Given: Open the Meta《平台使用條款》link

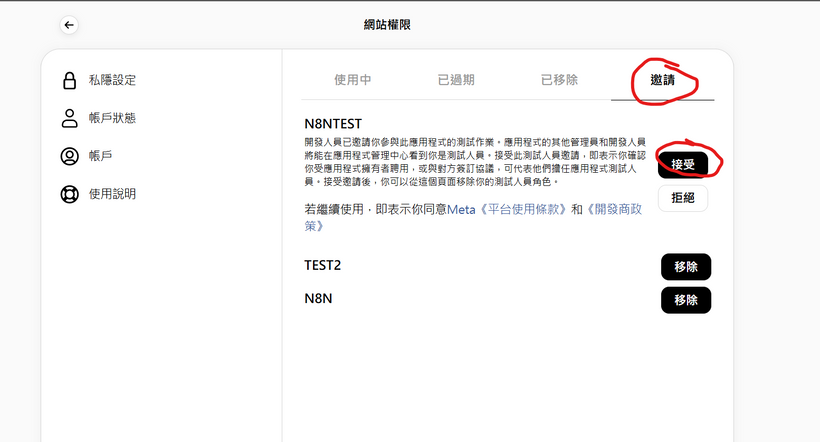Looking at the screenshot, I should tap(507, 209).
